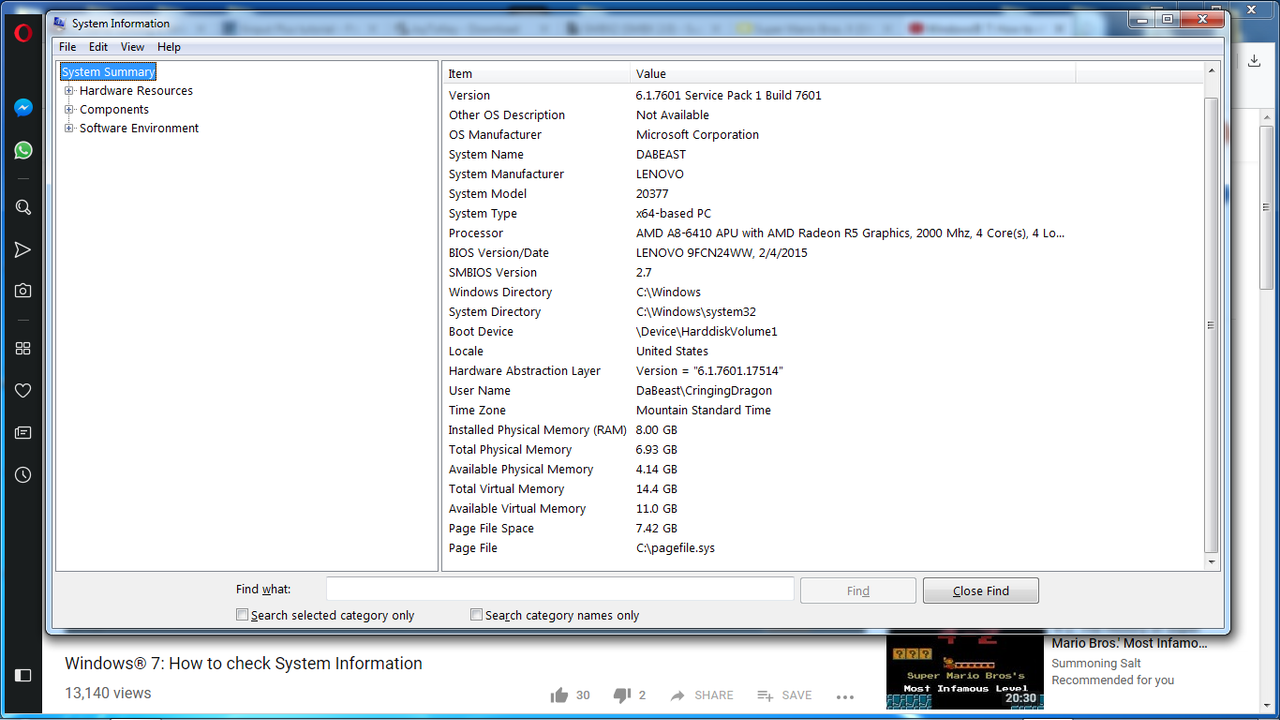This screenshot has height=720, width=1280.
Task: Check Search category names only
Action: [476, 615]
